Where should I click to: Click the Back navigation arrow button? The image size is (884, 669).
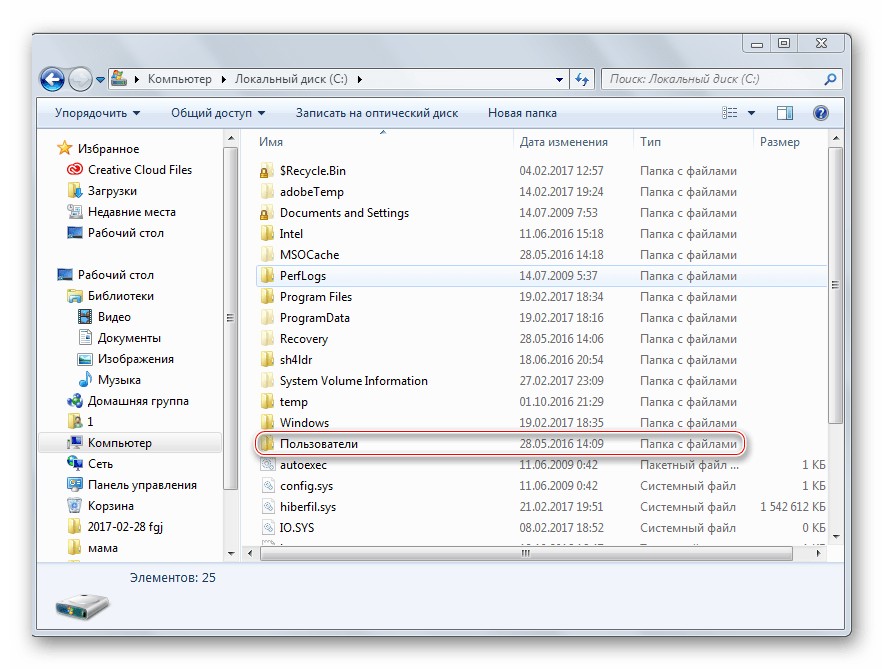click(52, 78)
